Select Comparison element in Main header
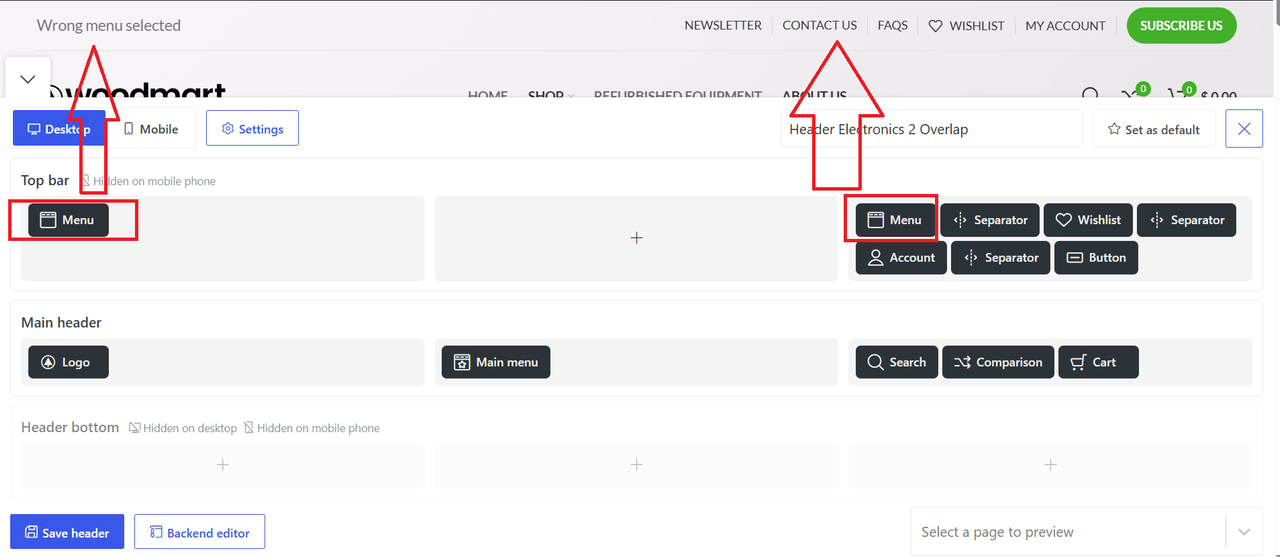1280x557 pixels. [998, 362]
